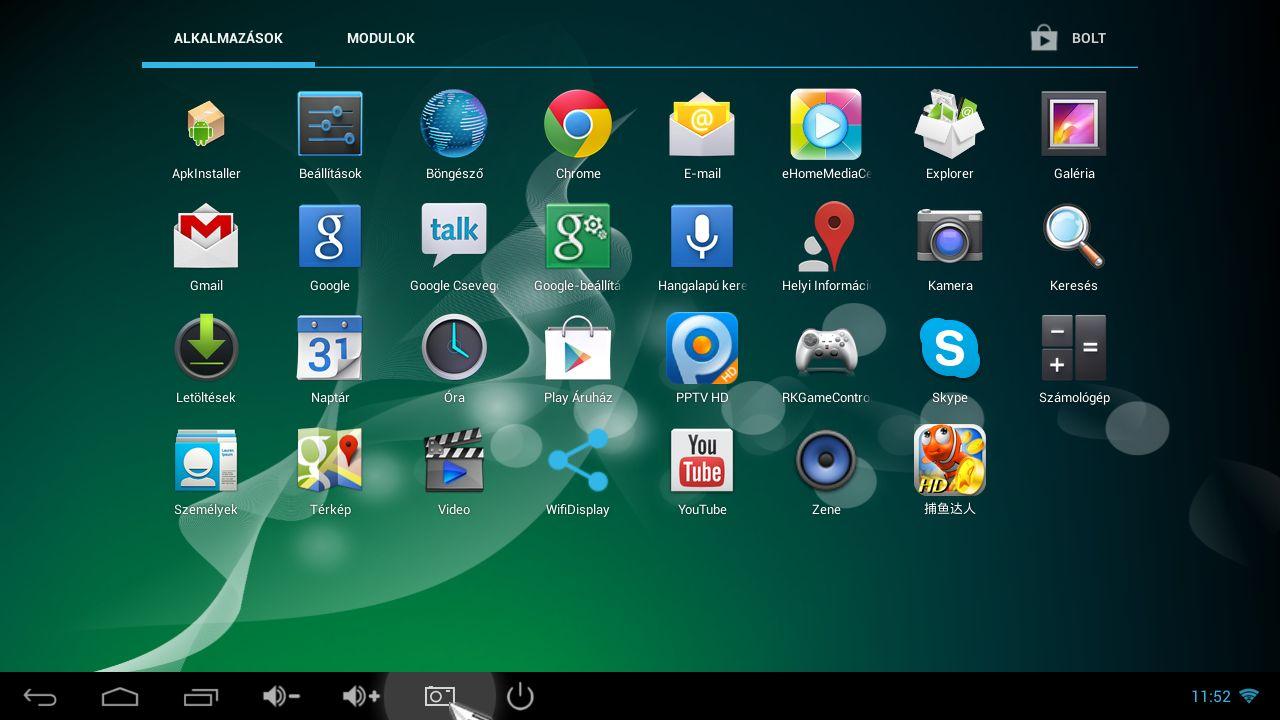Open YouTube app
This screenshot has width=1280, height=720.
tap(702, 461)
